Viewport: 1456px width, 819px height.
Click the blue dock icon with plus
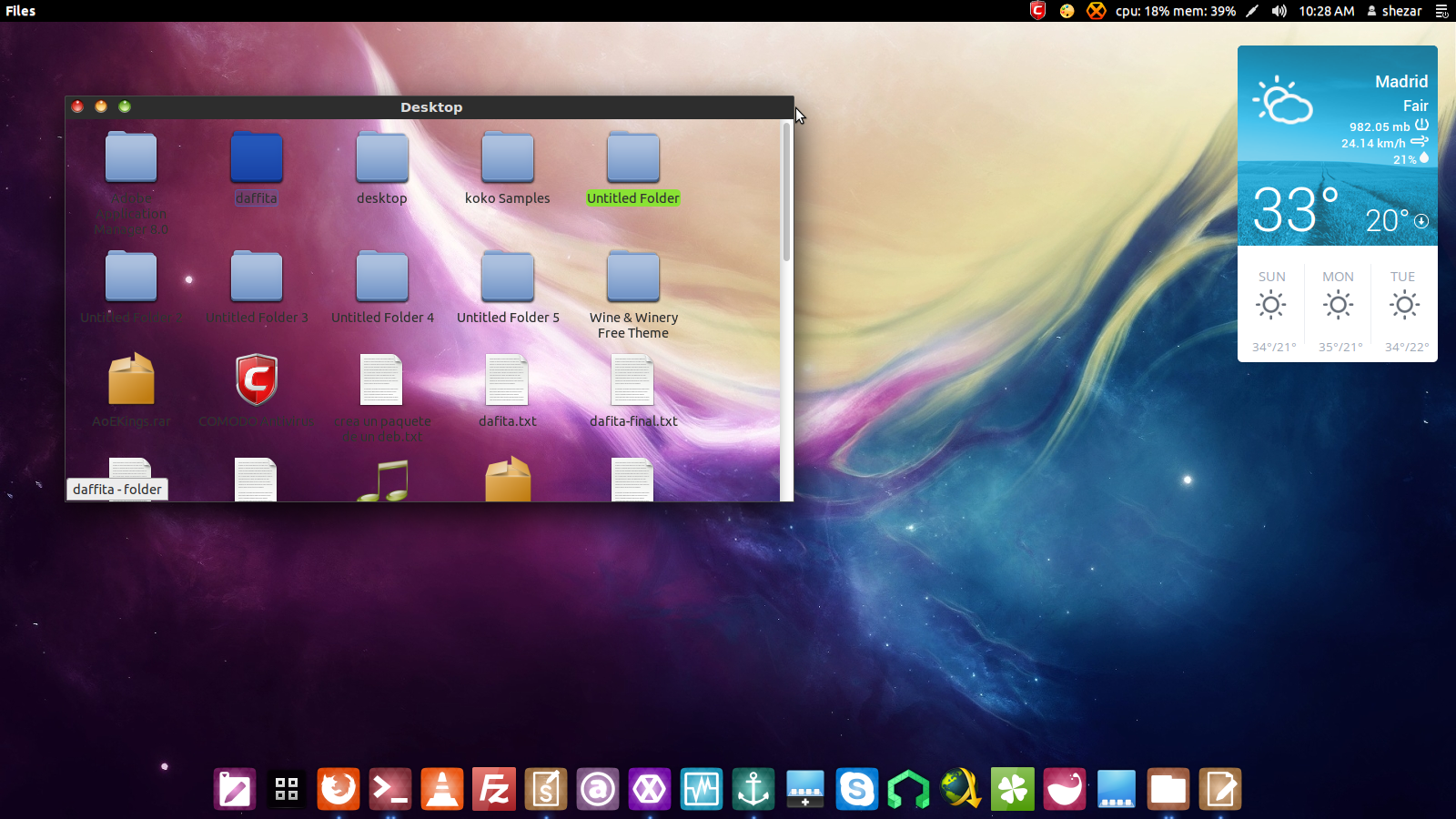coord(805,789)
